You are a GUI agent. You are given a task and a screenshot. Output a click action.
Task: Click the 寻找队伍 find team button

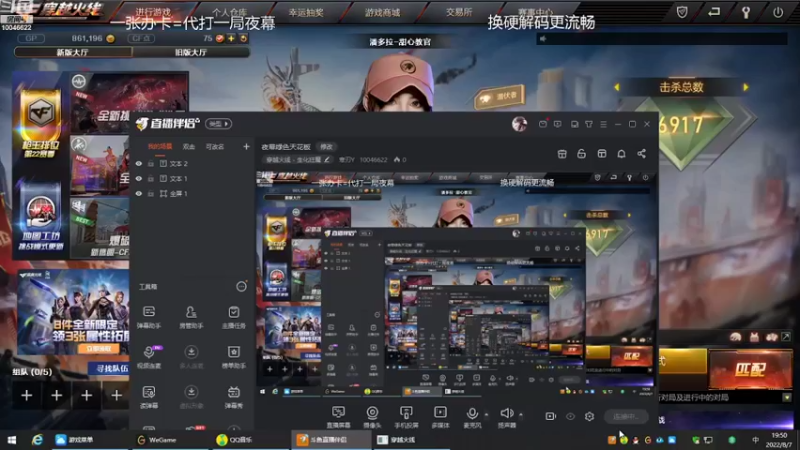[x=111, y=368]
